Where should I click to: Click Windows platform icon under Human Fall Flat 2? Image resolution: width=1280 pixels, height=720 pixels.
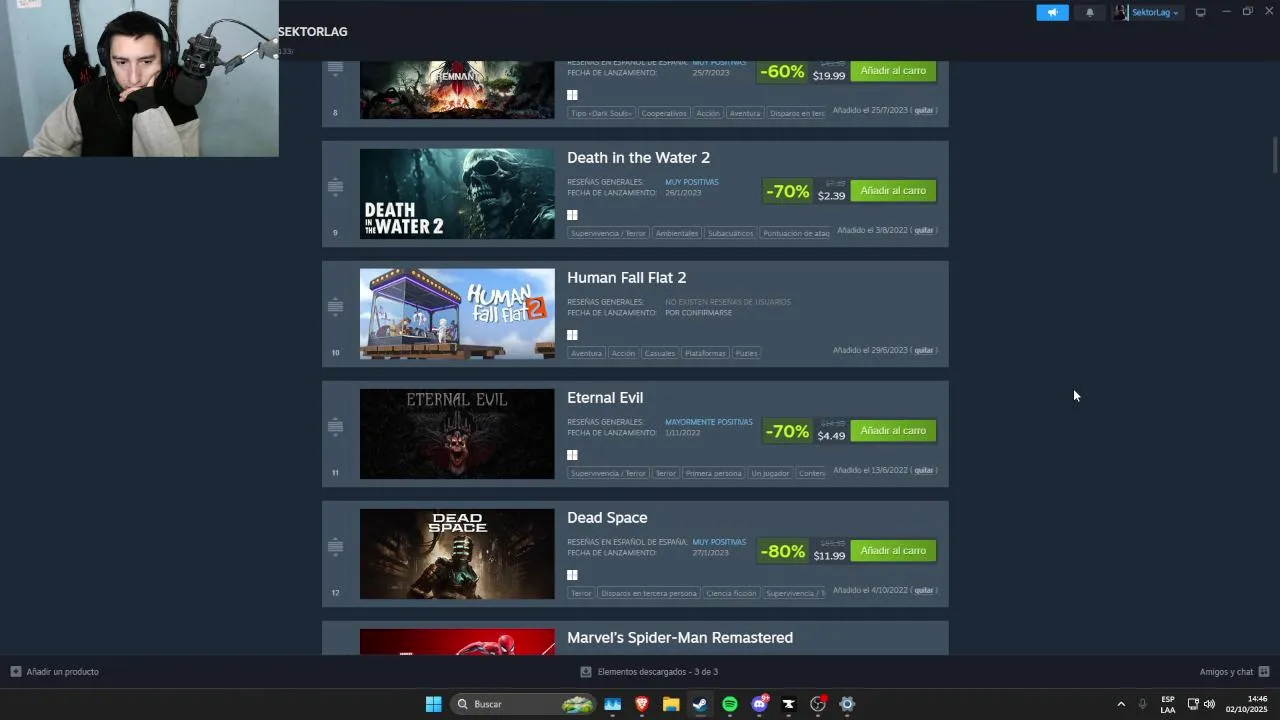click(x=572, y=335)
